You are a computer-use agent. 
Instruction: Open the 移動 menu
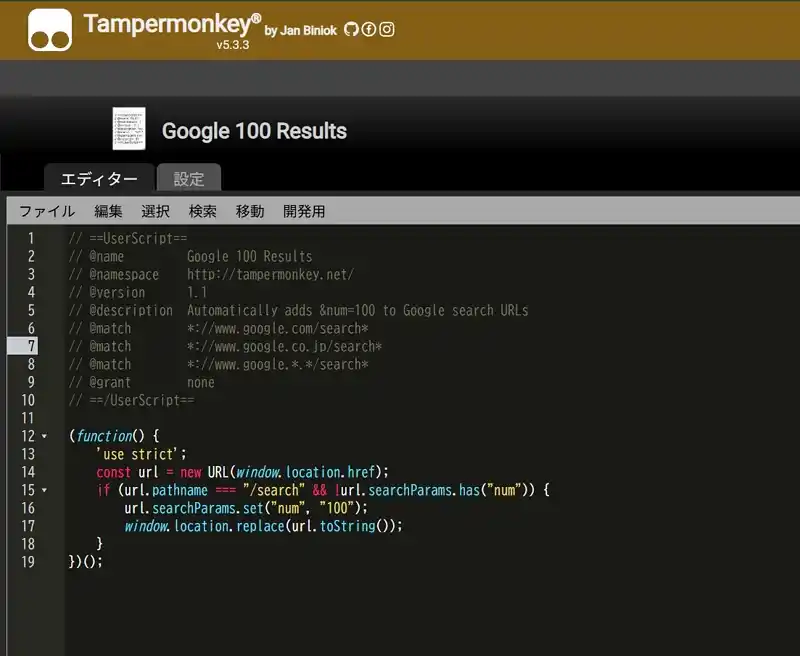(x=250, y=211)
